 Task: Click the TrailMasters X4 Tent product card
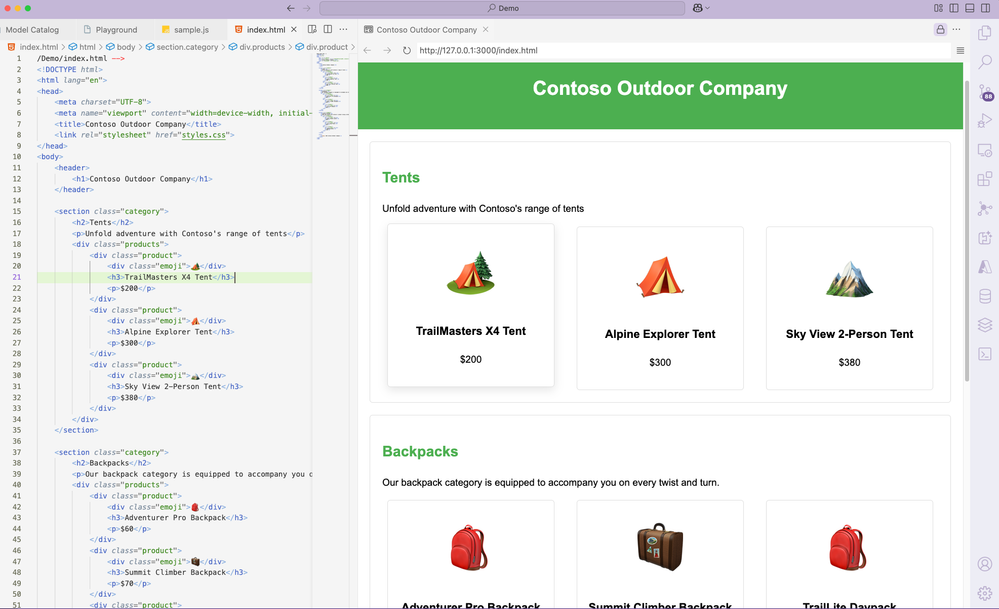pyautogui.click(x=471, y=305)
